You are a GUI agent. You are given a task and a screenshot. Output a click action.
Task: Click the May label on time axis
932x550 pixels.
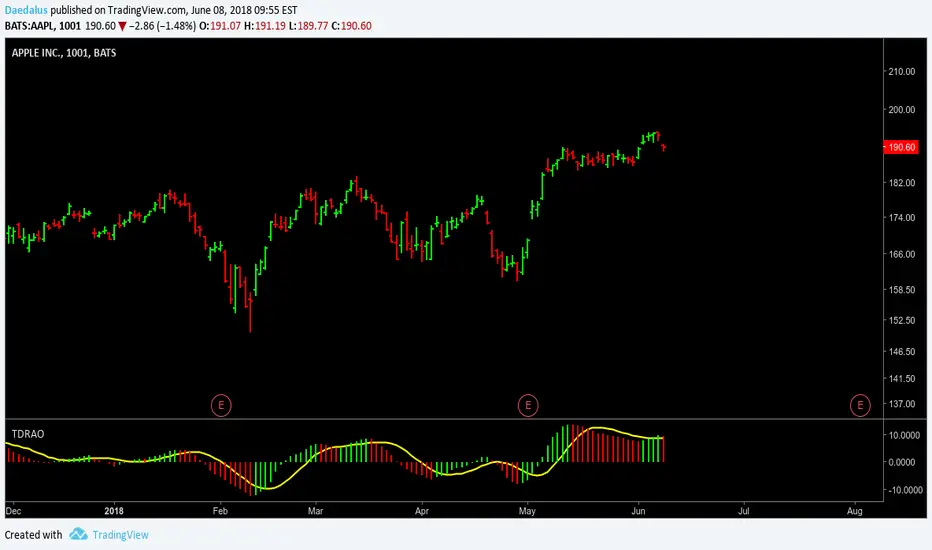tap(527, 511)
